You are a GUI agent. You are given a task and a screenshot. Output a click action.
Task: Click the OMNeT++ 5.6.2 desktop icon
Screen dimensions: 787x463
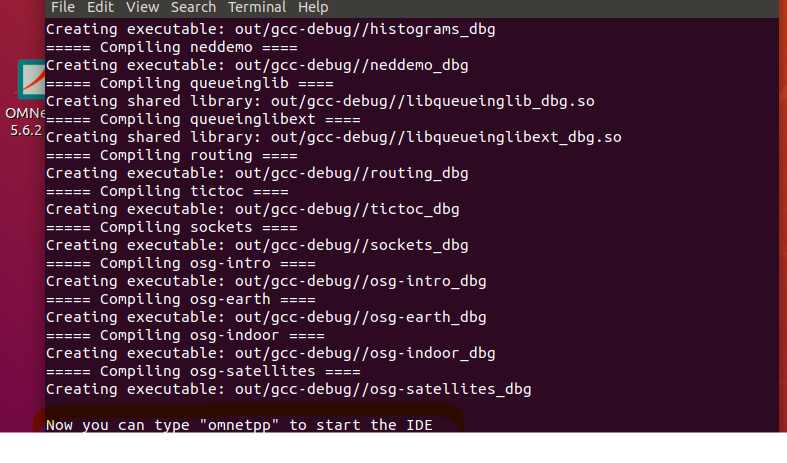pyautogui.click(x=30, y=82)
